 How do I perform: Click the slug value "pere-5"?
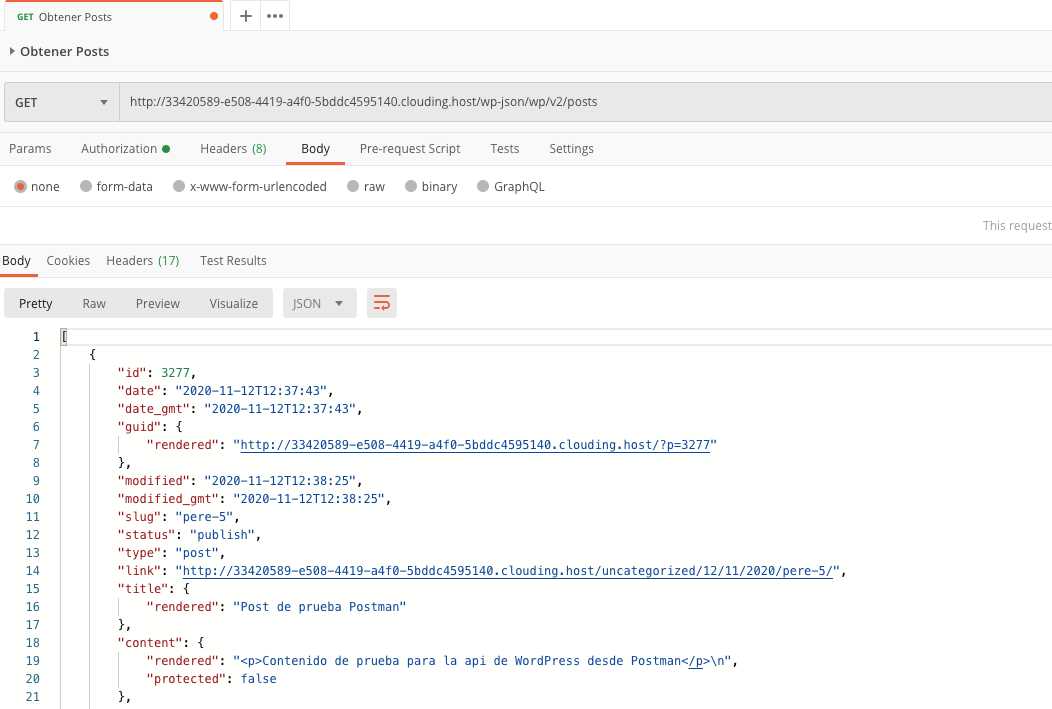coord(204,517)
